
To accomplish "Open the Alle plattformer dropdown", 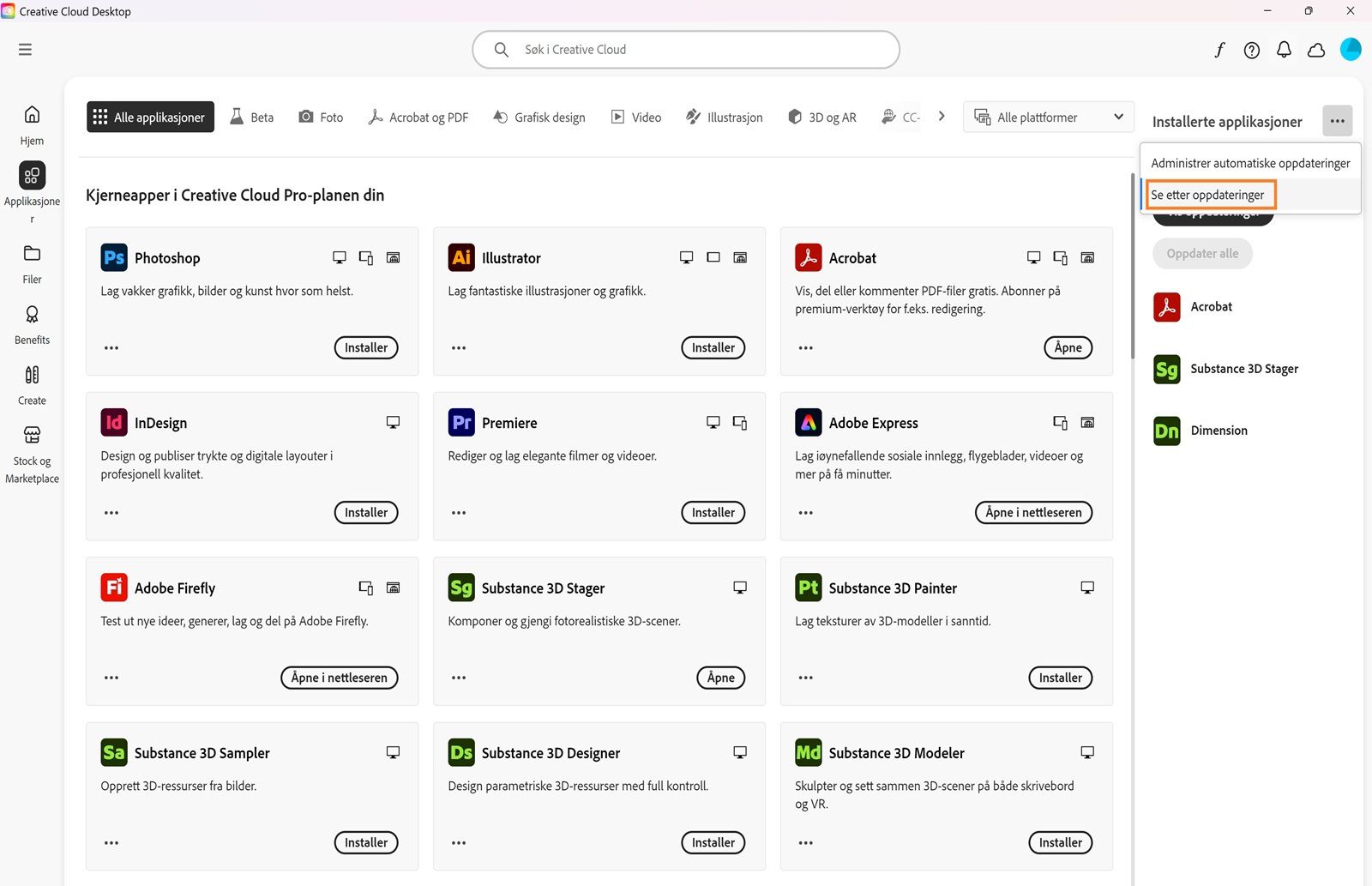I will [x=1048, y=117].
